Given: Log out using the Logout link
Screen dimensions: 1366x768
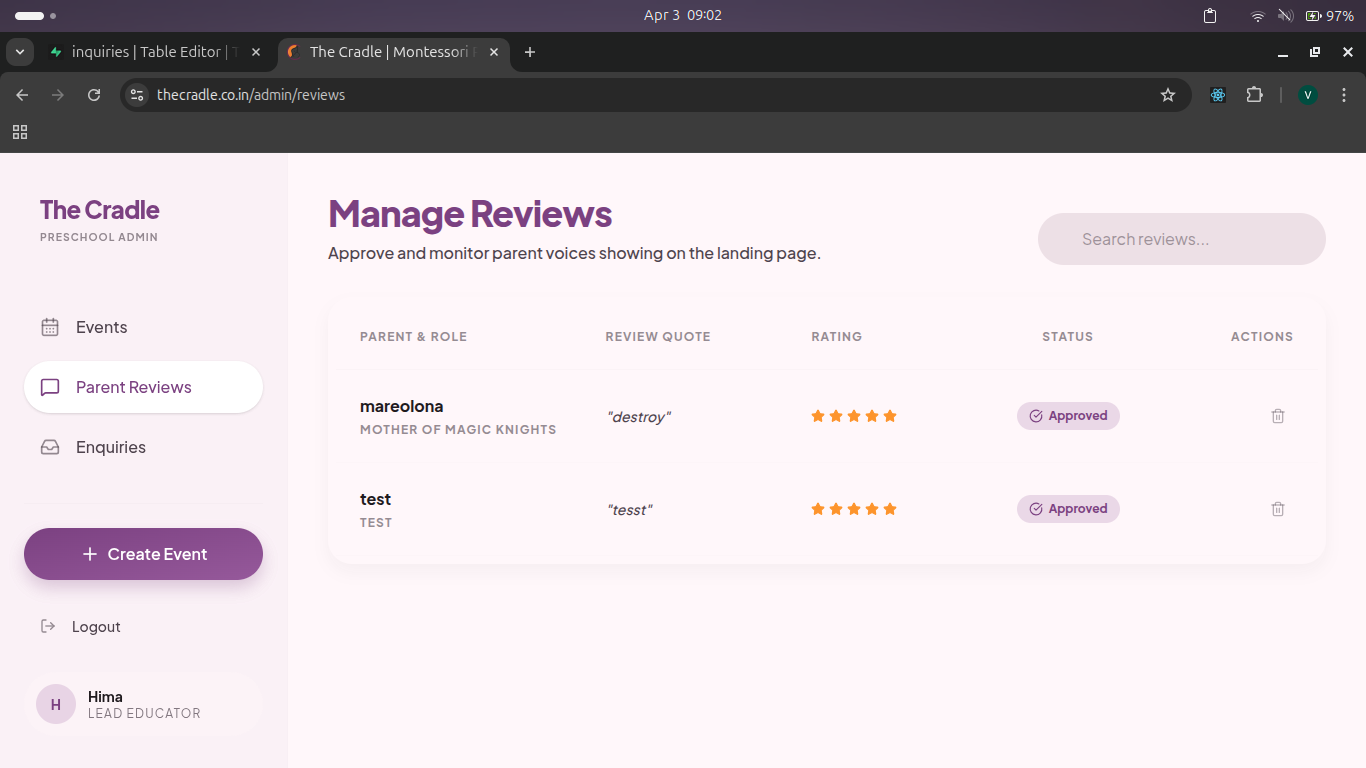Looking at the screenshot, I should click(95, 627).
